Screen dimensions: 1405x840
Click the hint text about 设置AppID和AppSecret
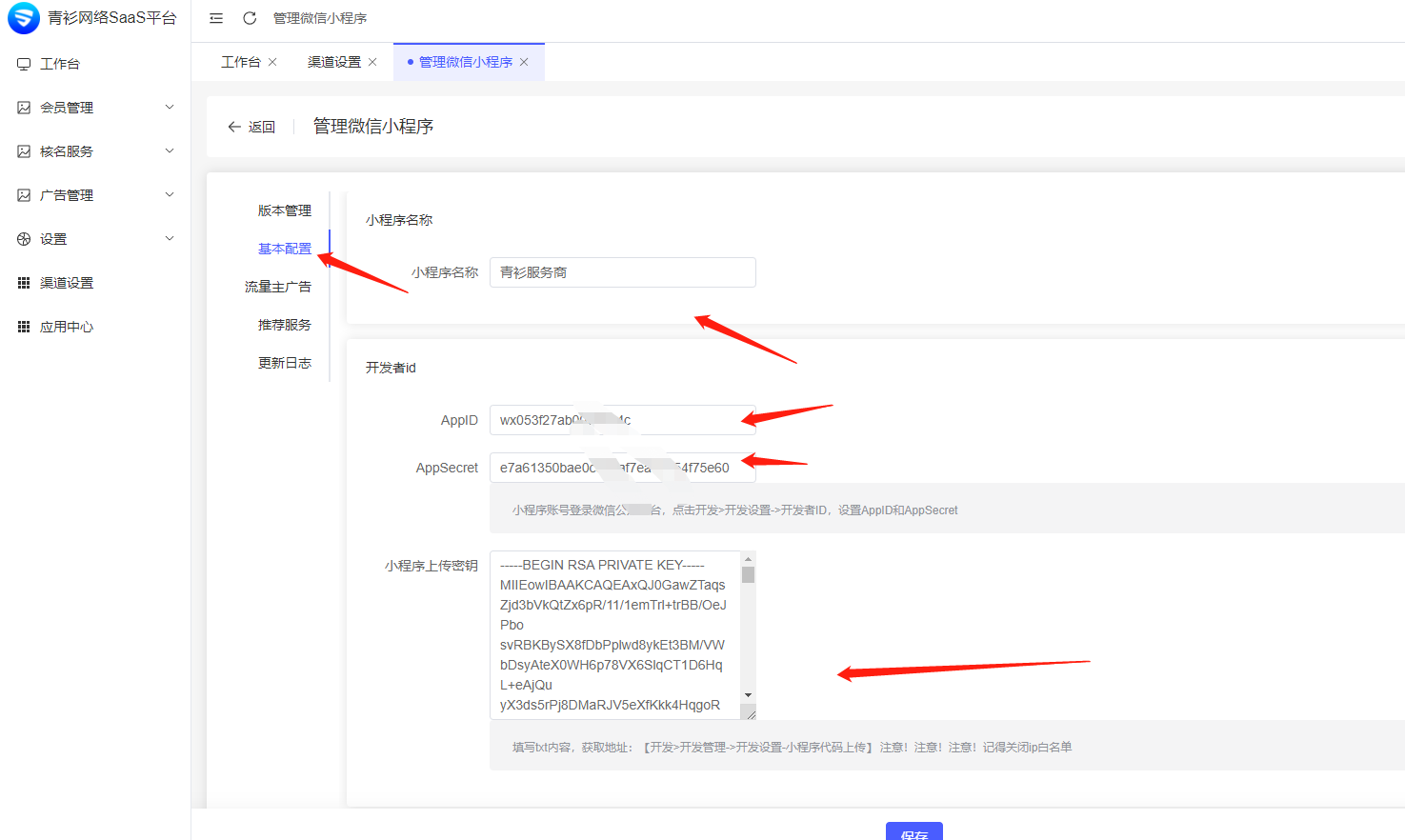pyautogui.click(x=735, y=510)
